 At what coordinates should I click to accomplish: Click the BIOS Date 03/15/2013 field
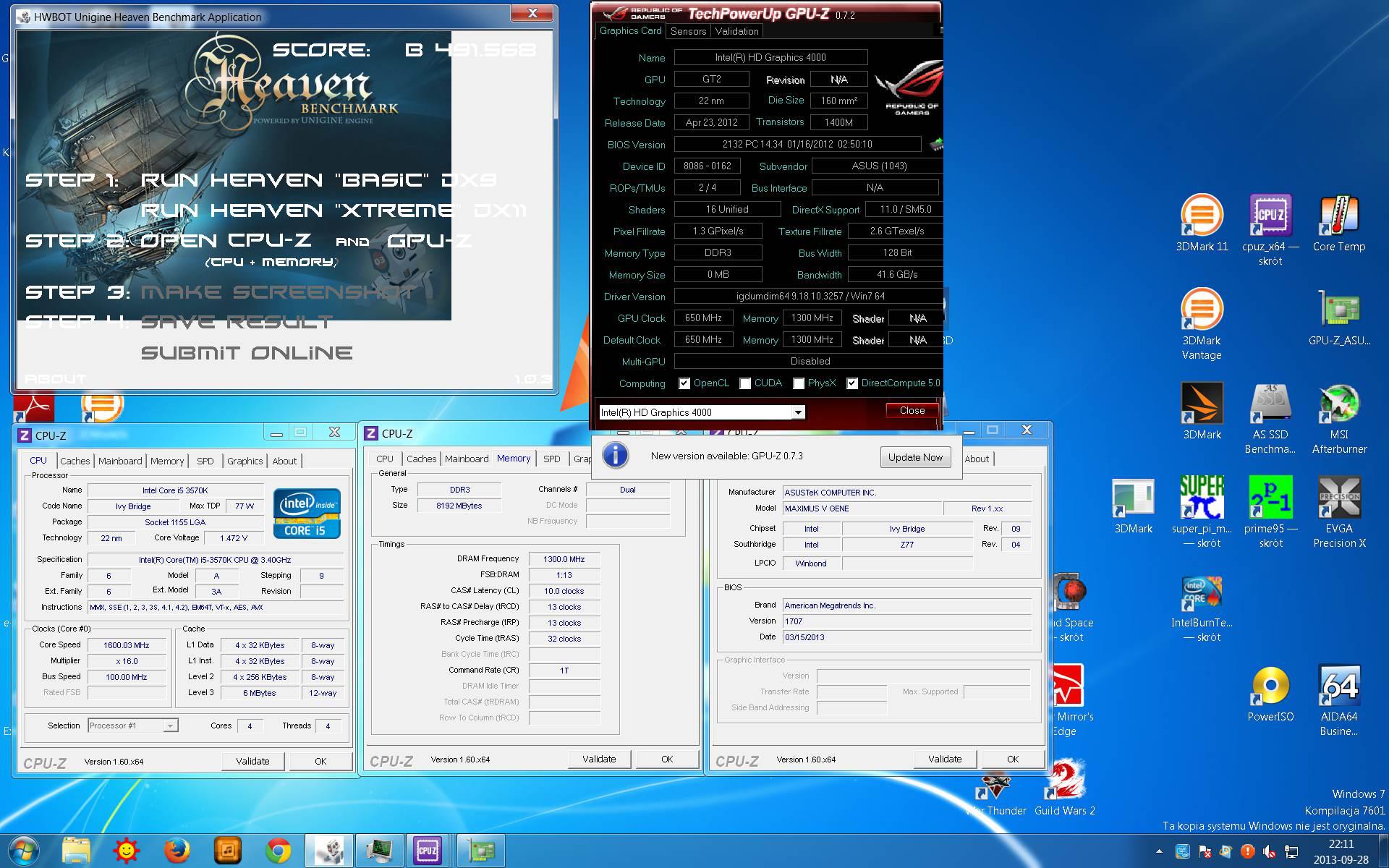[x=907, y=637]
